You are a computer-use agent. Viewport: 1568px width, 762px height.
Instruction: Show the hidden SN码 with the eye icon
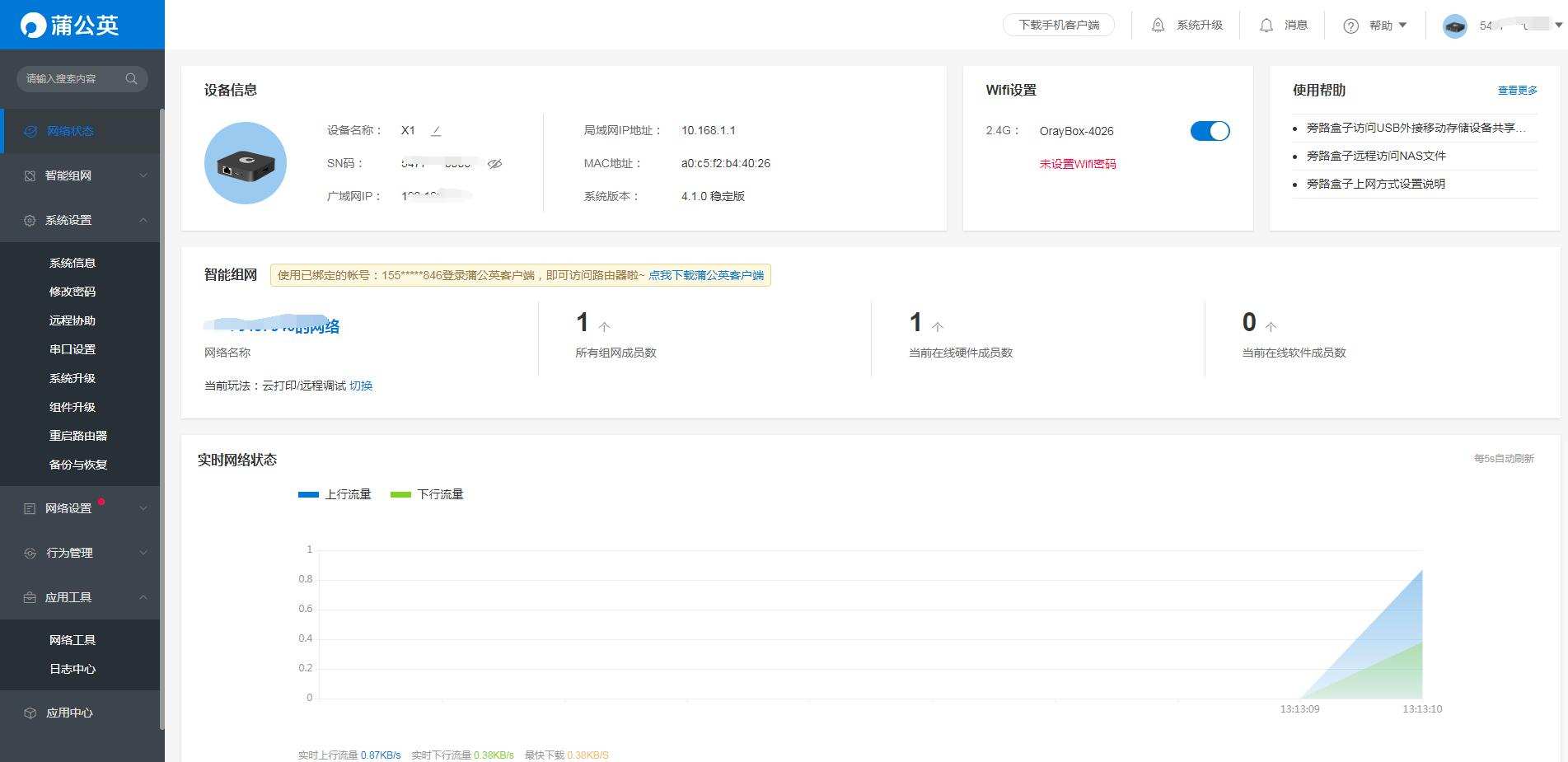click(x=494, y=163)
